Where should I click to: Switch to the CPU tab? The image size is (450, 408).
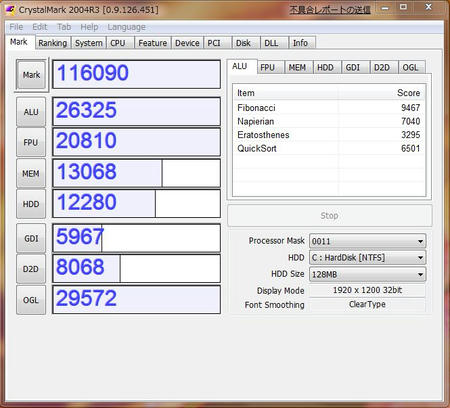click(x=118, y=43)
